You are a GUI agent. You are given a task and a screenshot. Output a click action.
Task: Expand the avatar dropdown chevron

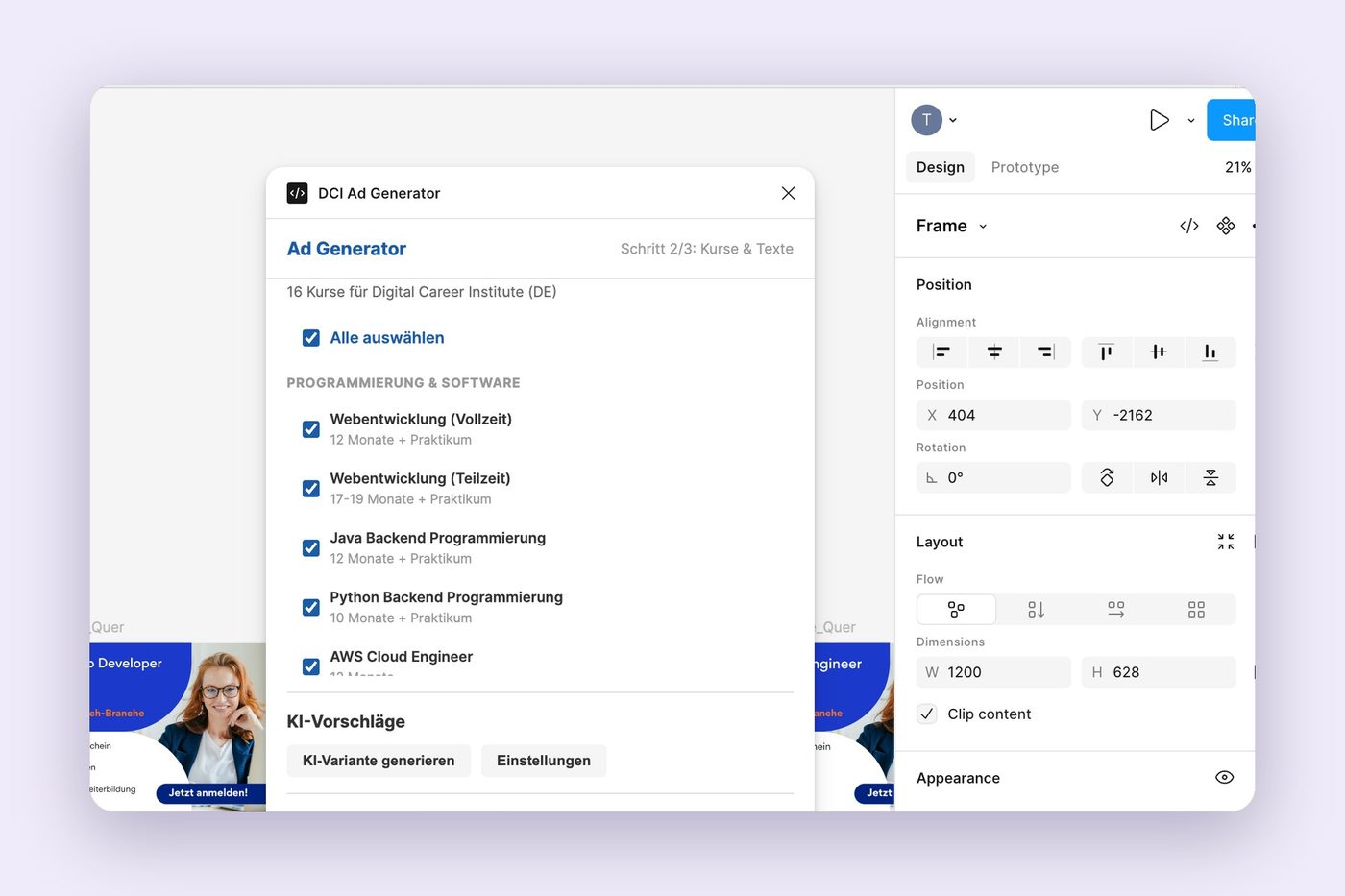click(x=953, y=121)
